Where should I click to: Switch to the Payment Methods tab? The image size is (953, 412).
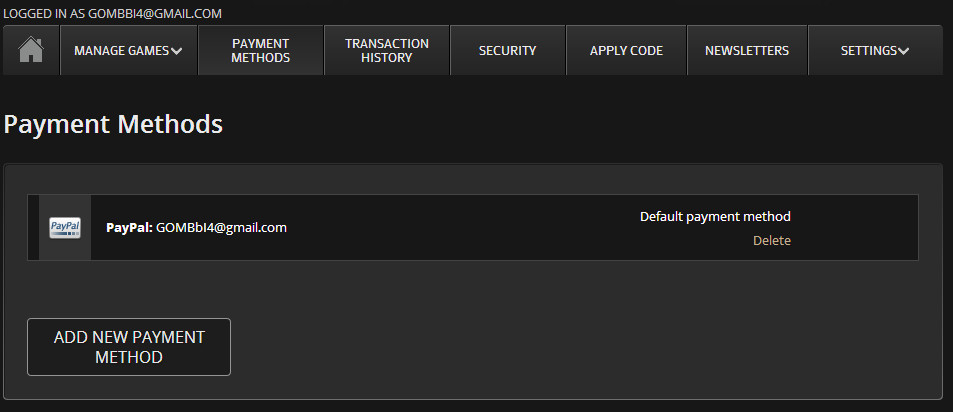pos(261,51)
